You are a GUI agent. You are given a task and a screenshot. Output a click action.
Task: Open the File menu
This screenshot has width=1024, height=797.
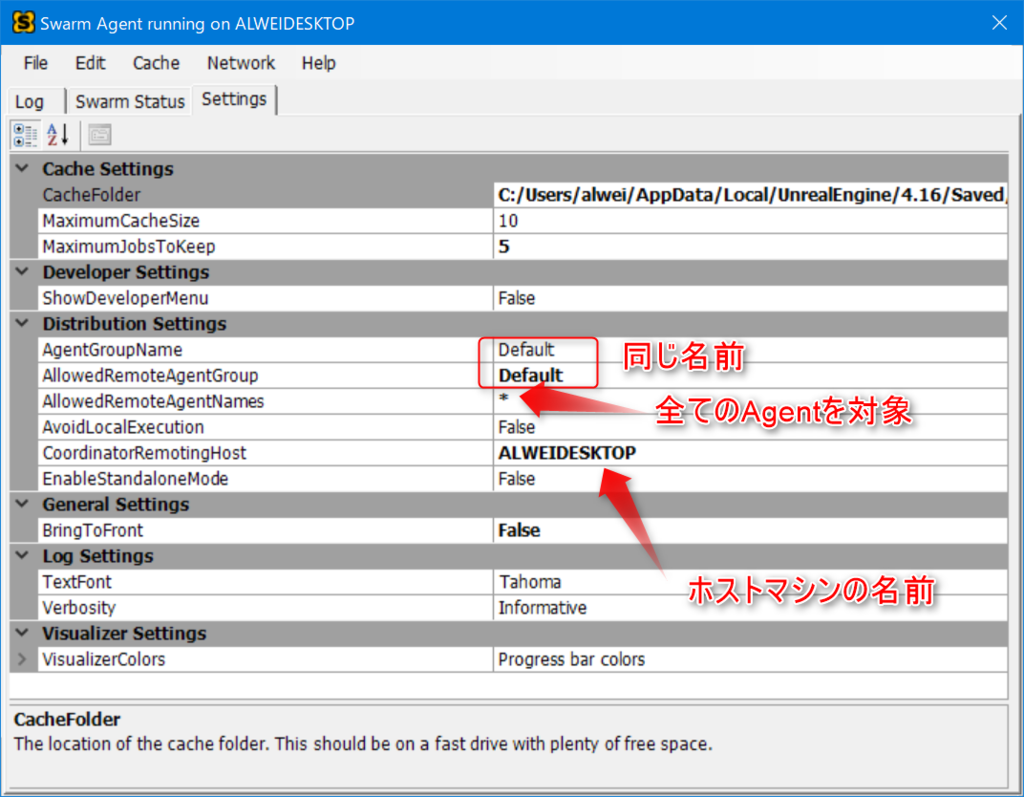coord(36,63)
